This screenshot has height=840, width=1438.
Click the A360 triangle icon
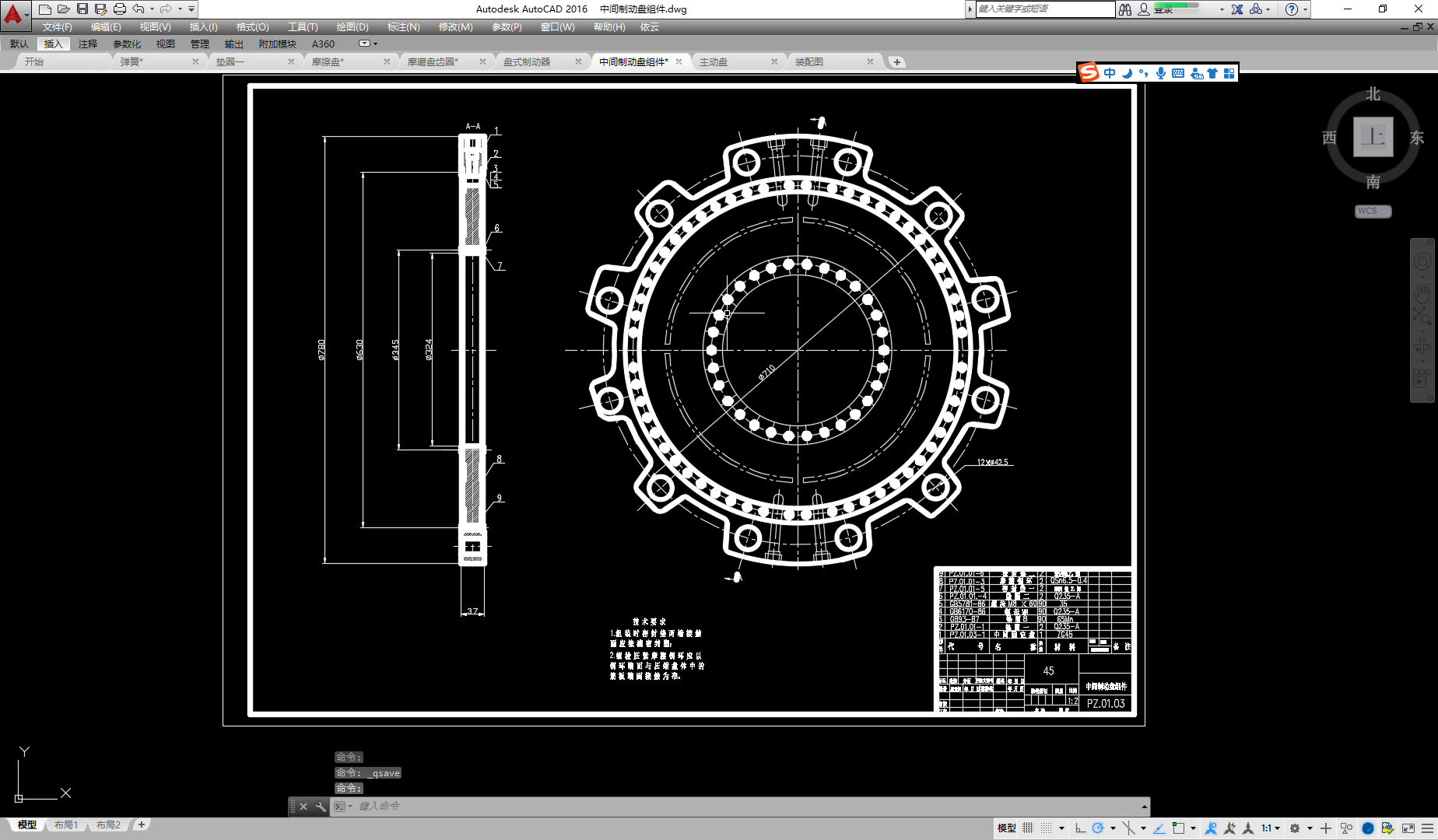(1256, 9)
